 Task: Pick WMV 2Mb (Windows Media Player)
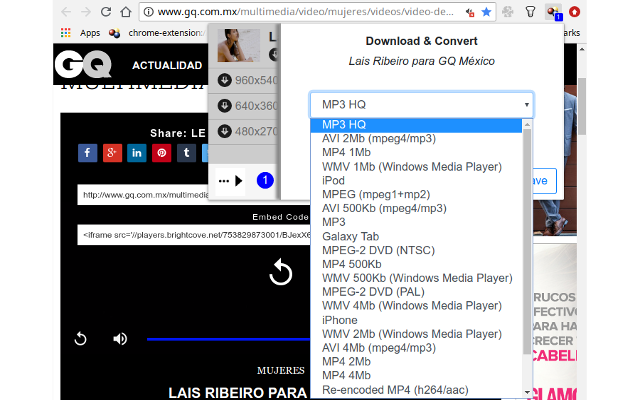(416, 334)
